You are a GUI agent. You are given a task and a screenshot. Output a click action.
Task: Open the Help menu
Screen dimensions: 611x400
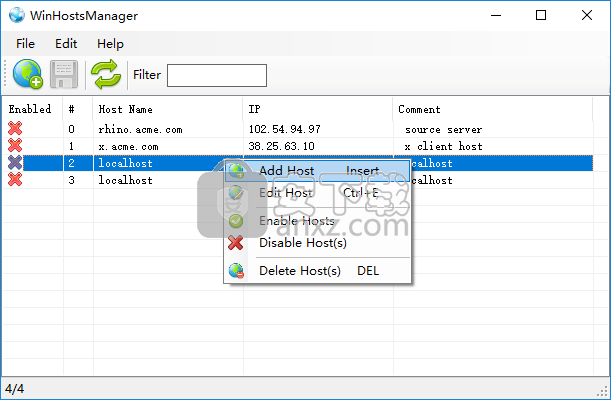(110, 44)
